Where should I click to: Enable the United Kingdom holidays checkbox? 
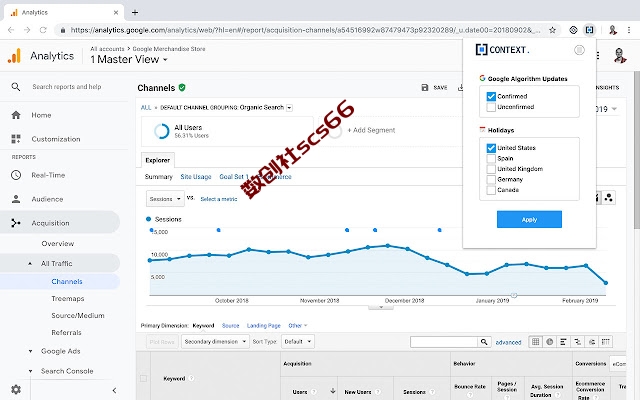(x=491, y=169)
